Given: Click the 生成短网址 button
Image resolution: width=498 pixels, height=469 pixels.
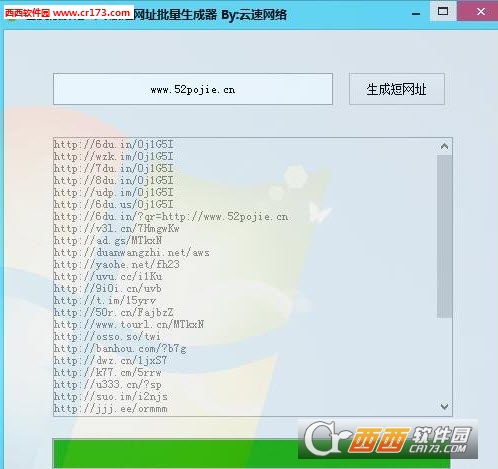Looking at the screenshot, I should pyautogui.click(x=397, y=89).
